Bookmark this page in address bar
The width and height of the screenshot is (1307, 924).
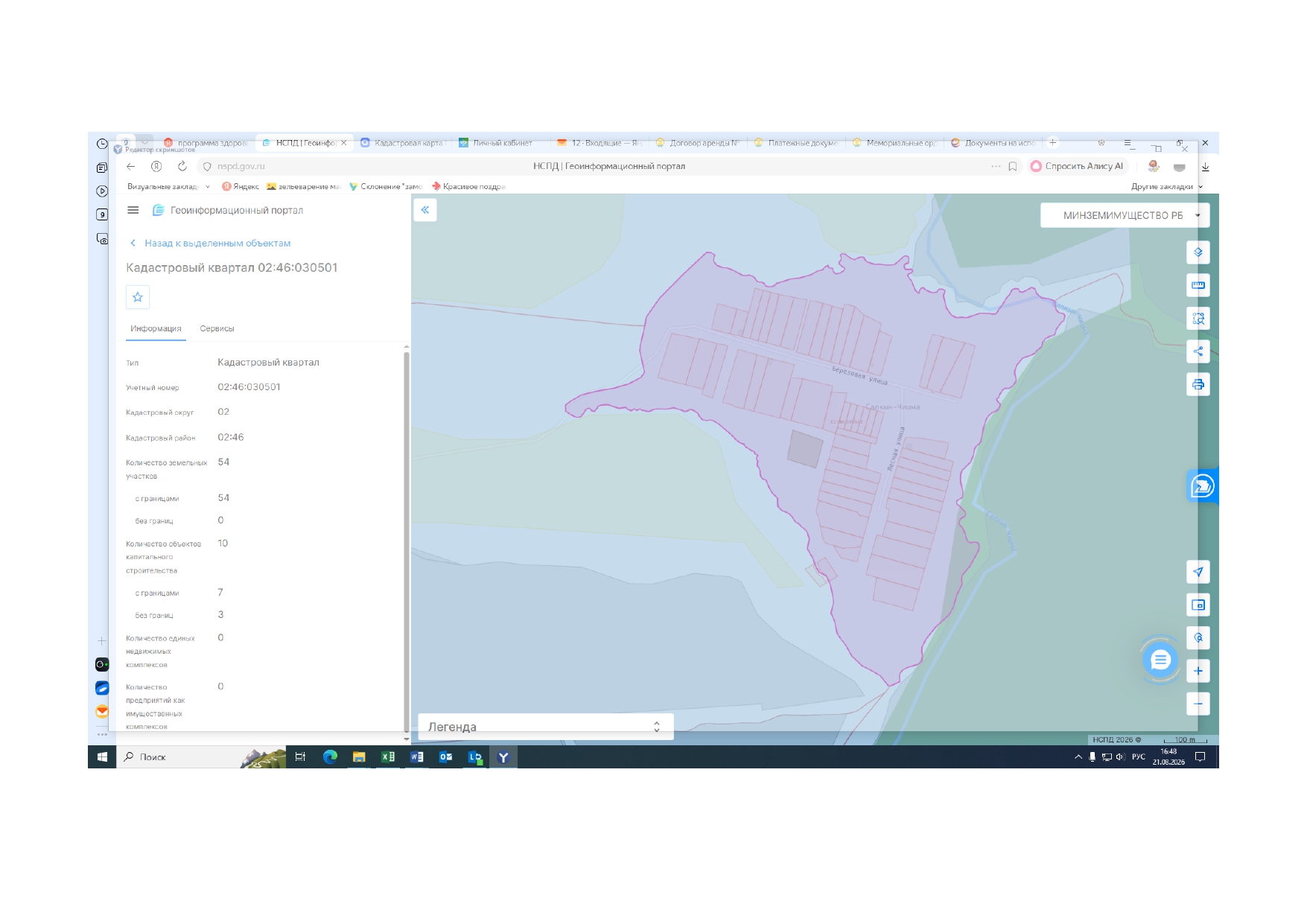coord(1013,166)
